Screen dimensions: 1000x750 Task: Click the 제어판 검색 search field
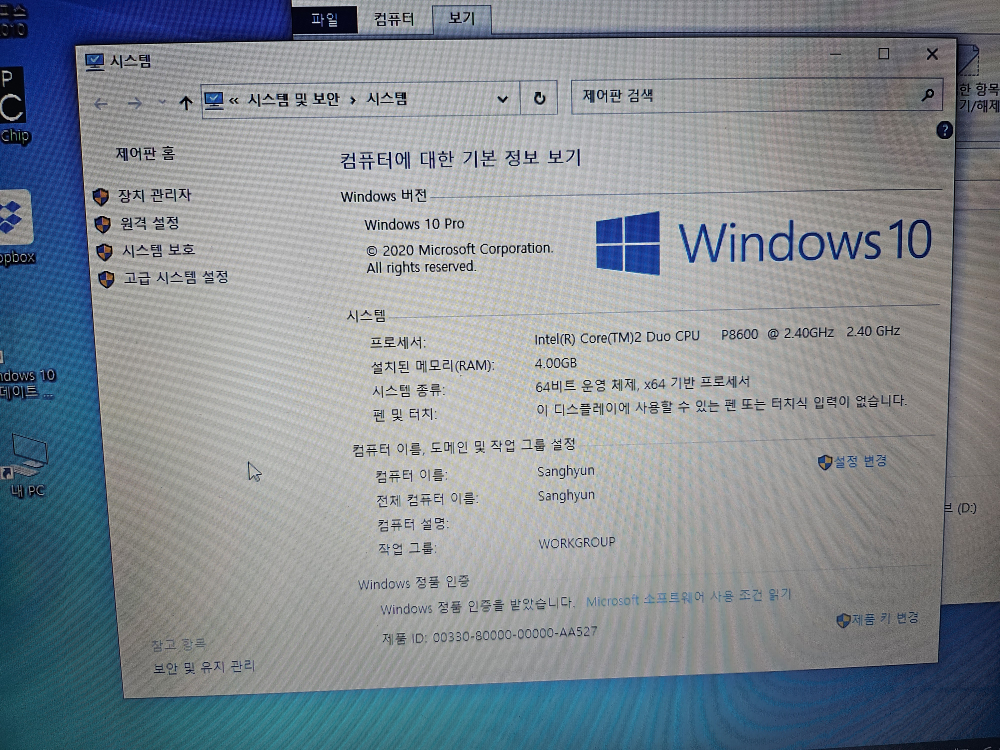tap(745, 96)
